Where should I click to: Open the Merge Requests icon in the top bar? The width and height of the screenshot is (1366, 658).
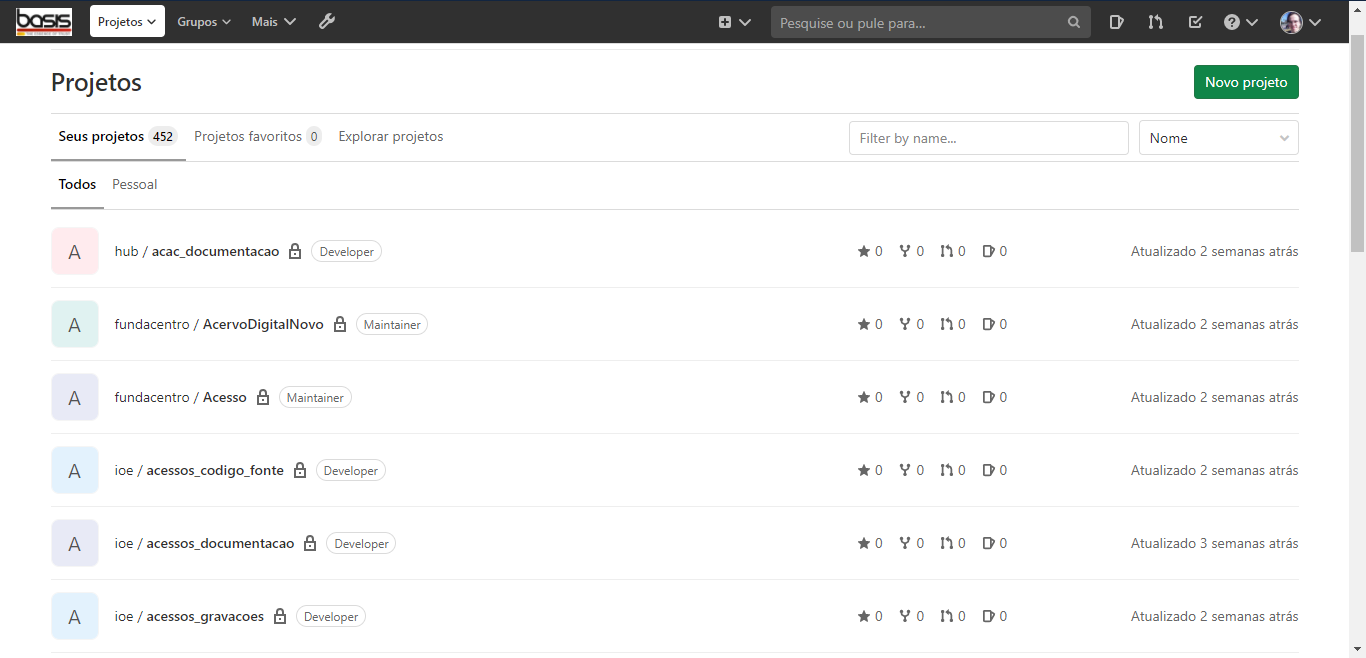[x=1156, y=21]
